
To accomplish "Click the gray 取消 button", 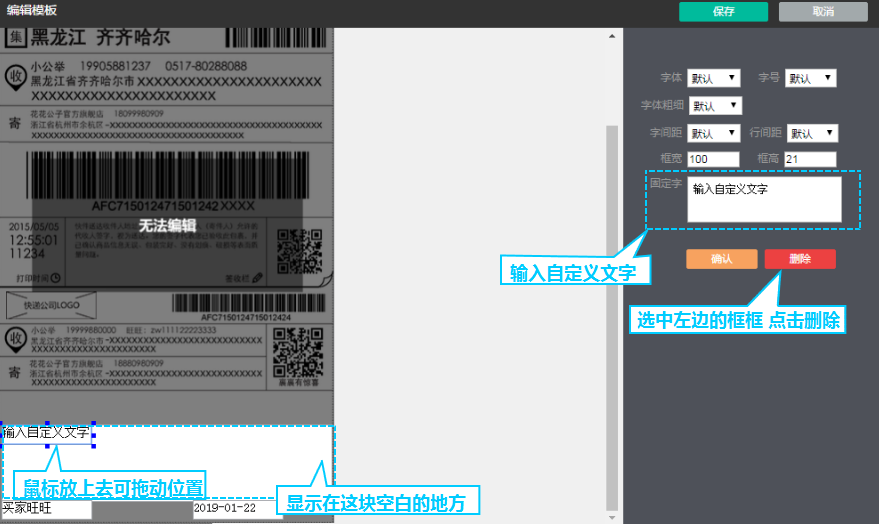I will coord(823,11).
